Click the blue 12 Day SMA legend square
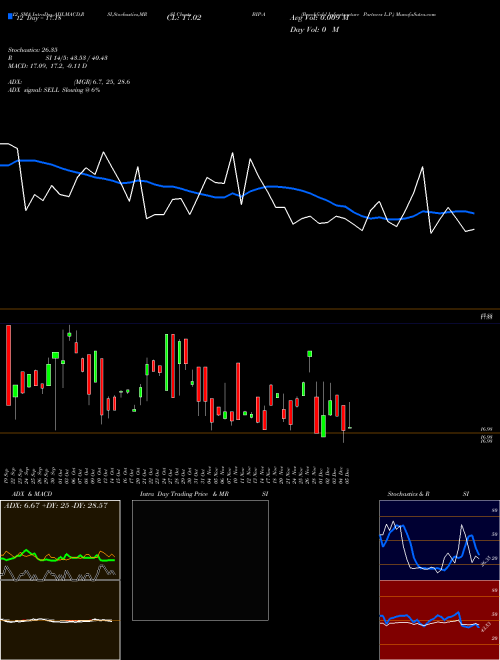Image resolution: width=500 pixels, height=660 pixels. click(11, 17)
